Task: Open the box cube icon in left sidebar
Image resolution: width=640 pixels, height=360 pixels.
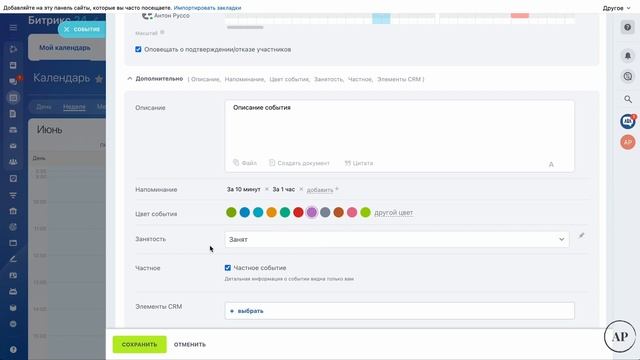Action: pyautogui.click(x=13, y=308)
